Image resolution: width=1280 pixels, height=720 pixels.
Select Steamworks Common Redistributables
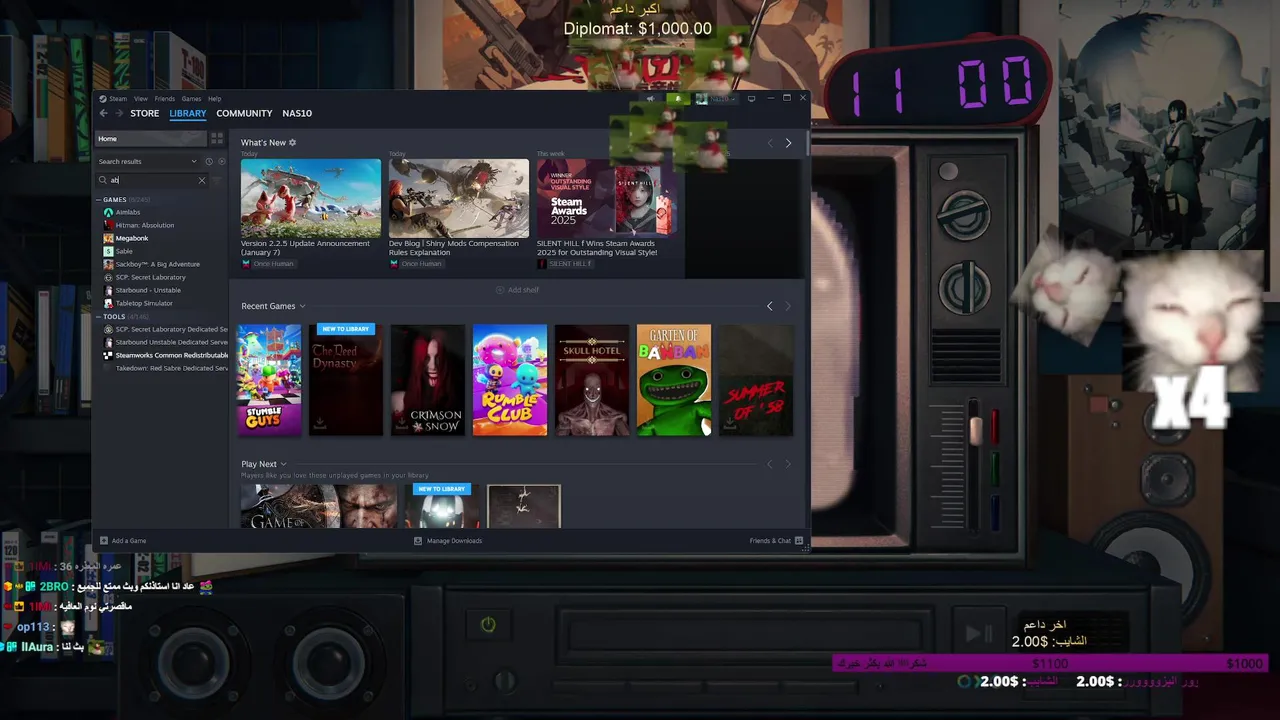coord(165,355)
